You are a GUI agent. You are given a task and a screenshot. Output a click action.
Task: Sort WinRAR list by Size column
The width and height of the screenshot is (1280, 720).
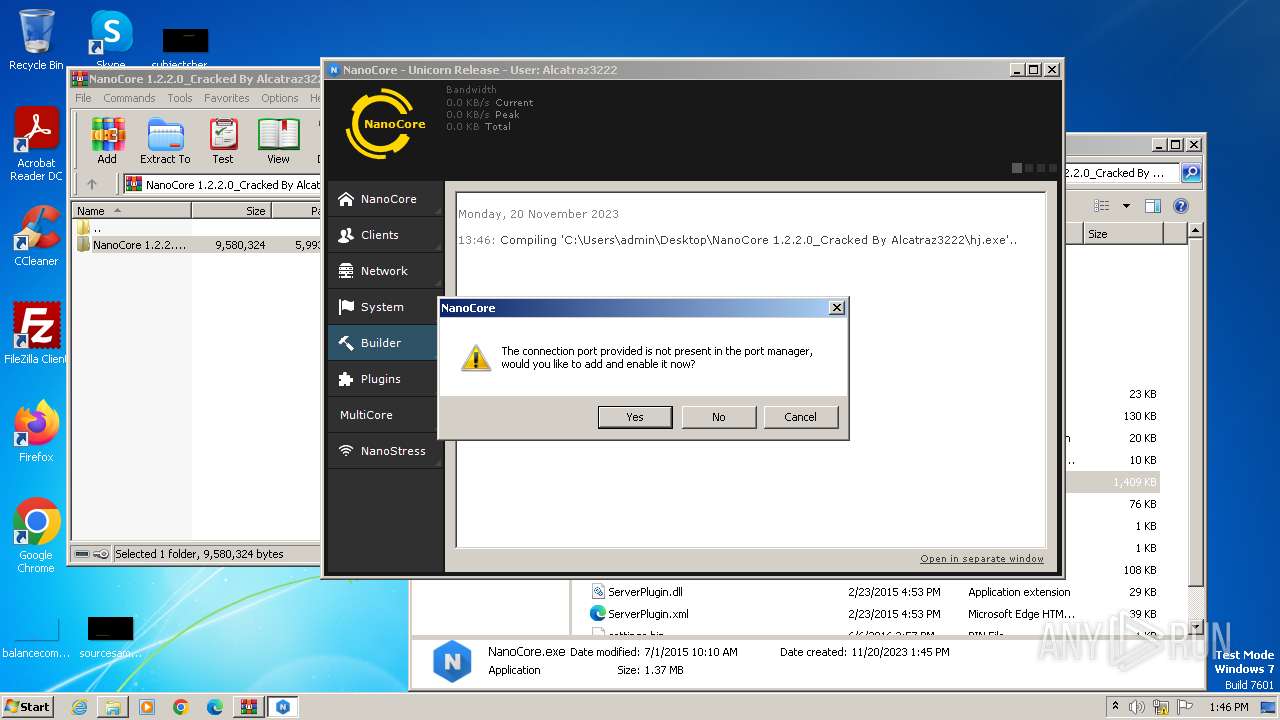point(231,211)
